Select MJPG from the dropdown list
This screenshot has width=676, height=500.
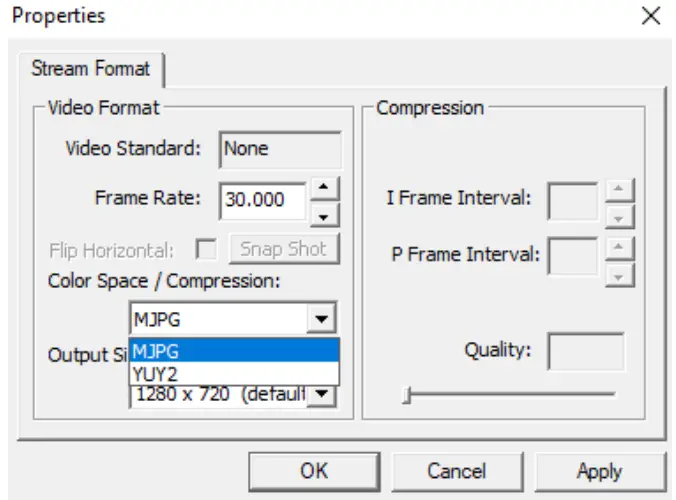click(234, 349)
